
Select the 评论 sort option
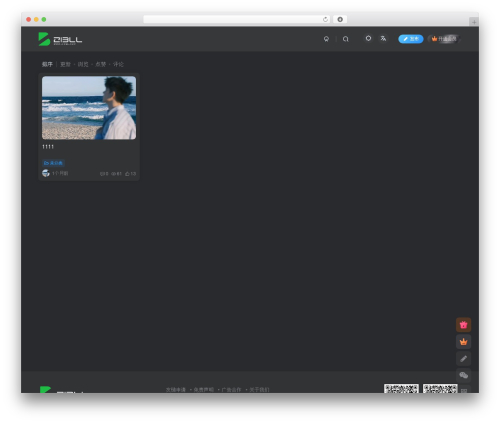coord(118,64)
